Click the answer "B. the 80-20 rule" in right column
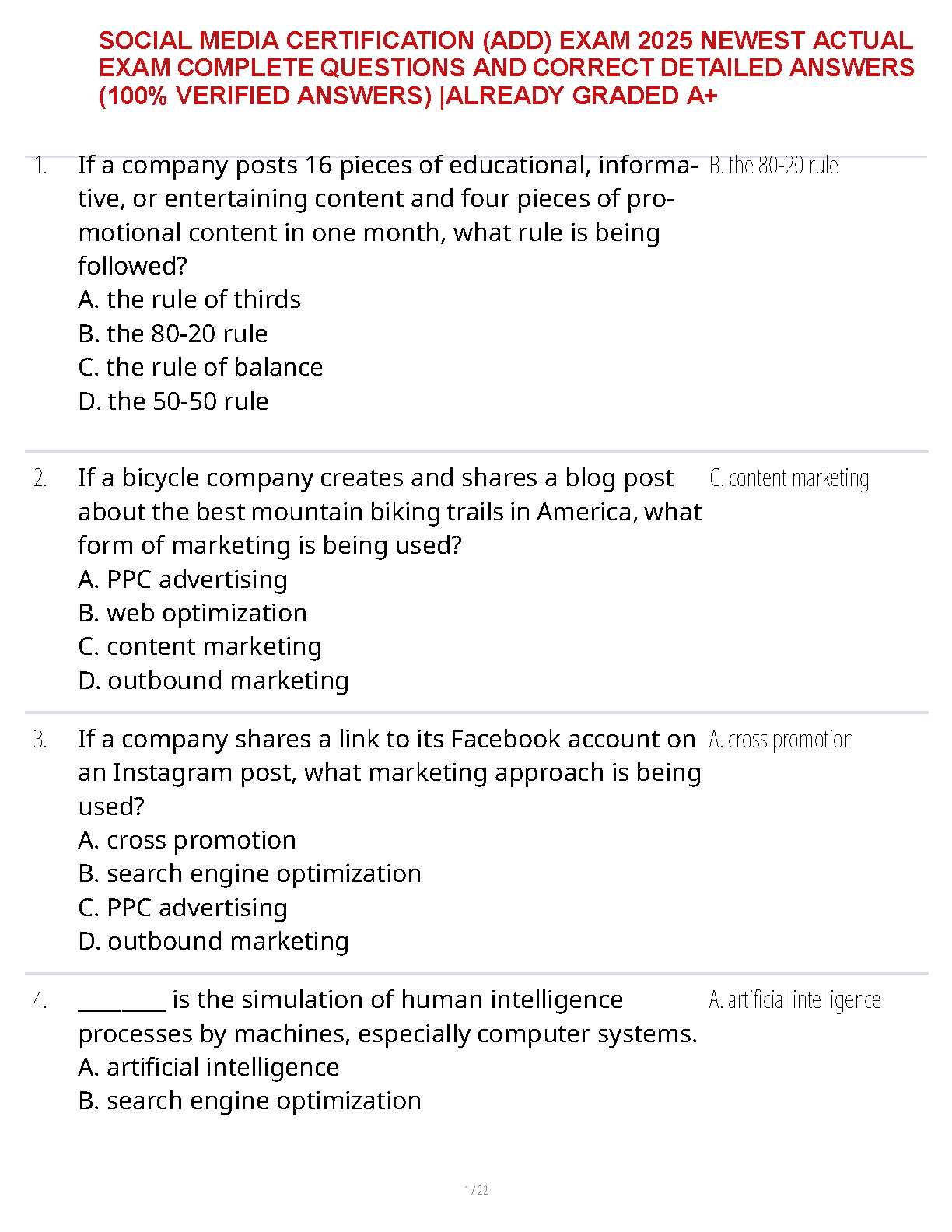The height and width of the screenshot is (1232, 952). click(773, 166)
